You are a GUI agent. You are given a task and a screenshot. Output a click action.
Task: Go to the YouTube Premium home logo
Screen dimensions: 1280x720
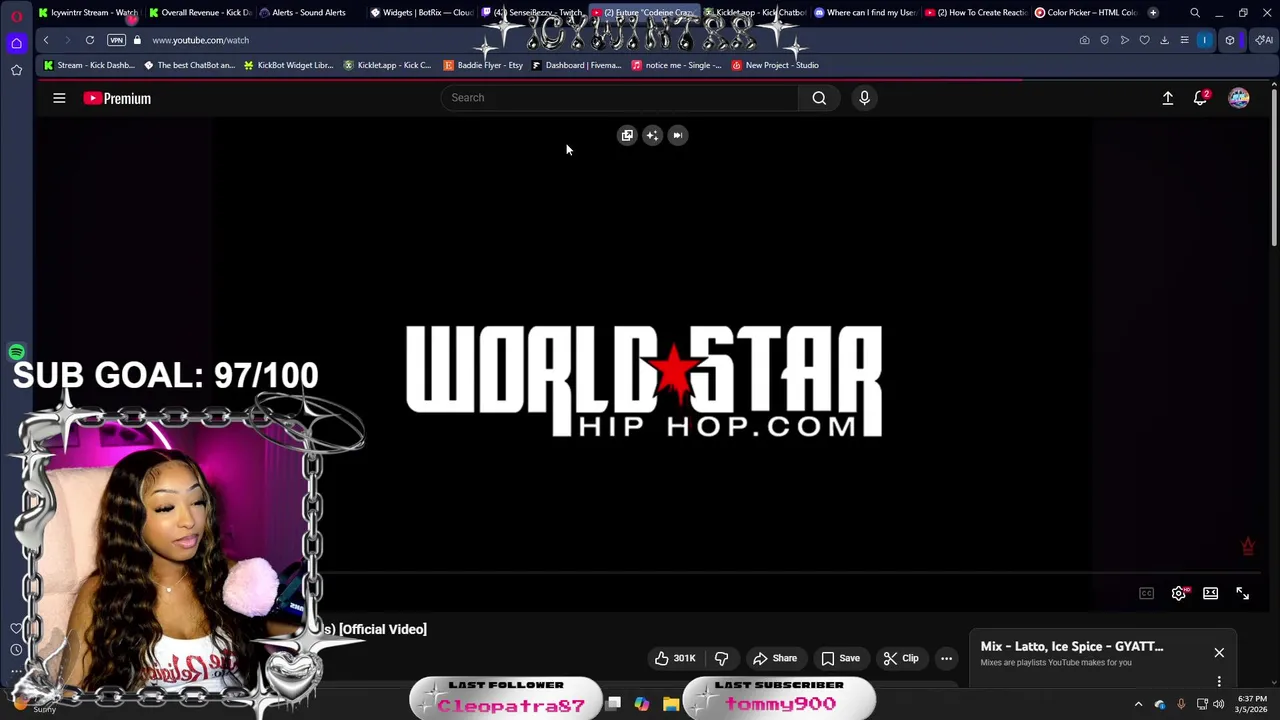tap(117, 98)
